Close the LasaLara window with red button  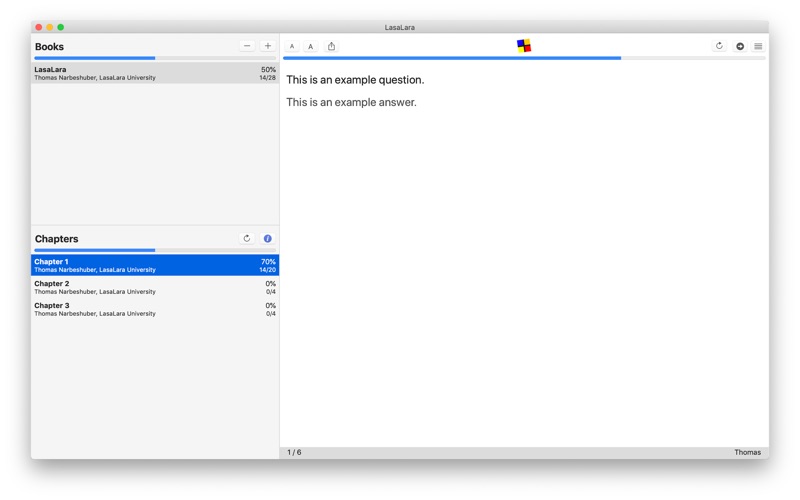[39, 27]
